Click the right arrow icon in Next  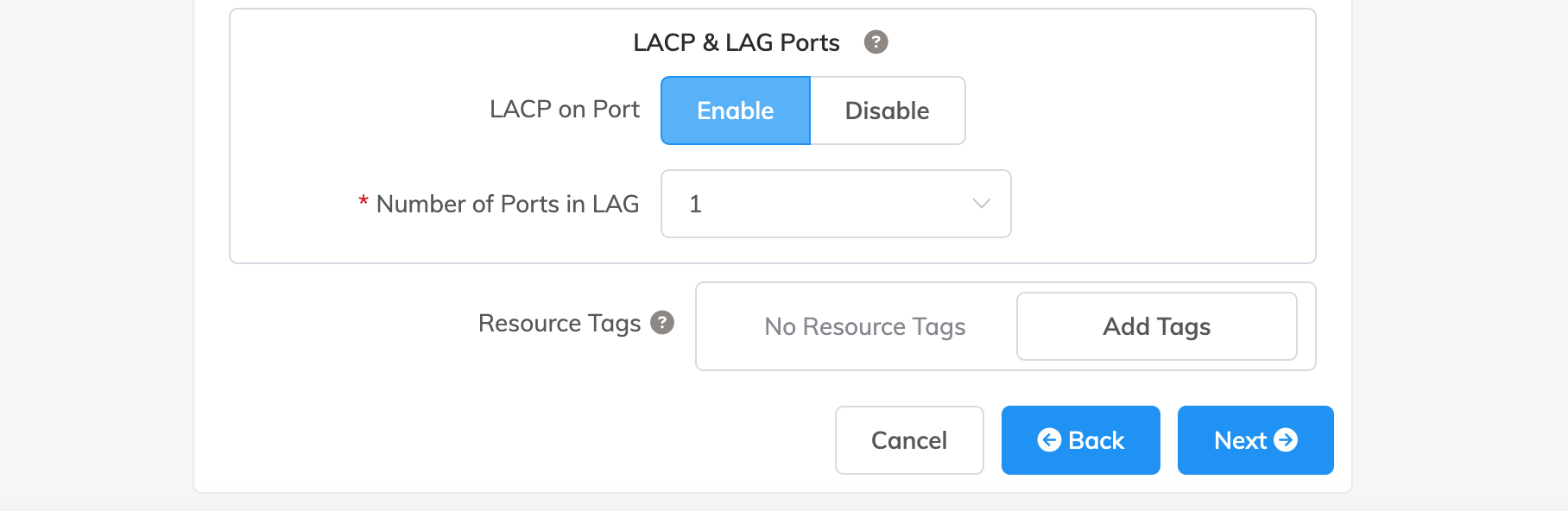click(x=1286, y=440)
